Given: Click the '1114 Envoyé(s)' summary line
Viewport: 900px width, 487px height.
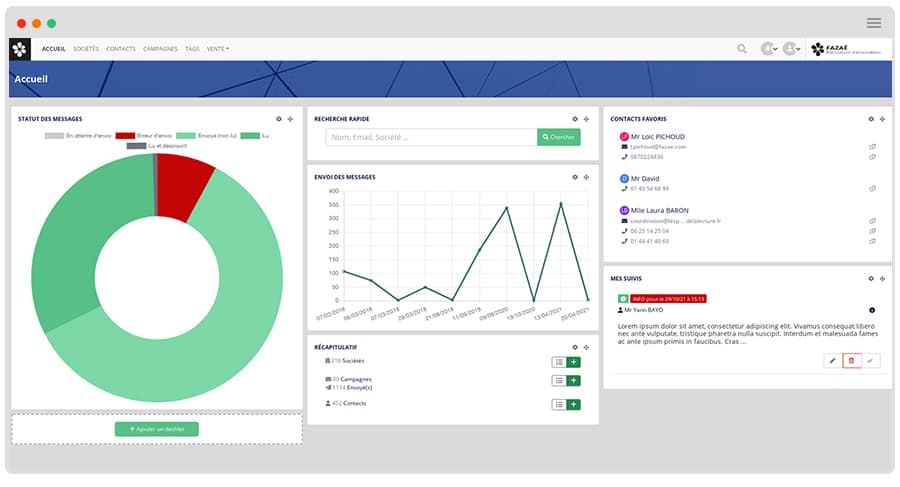Looking at the screenshot, I should (348, 388).
